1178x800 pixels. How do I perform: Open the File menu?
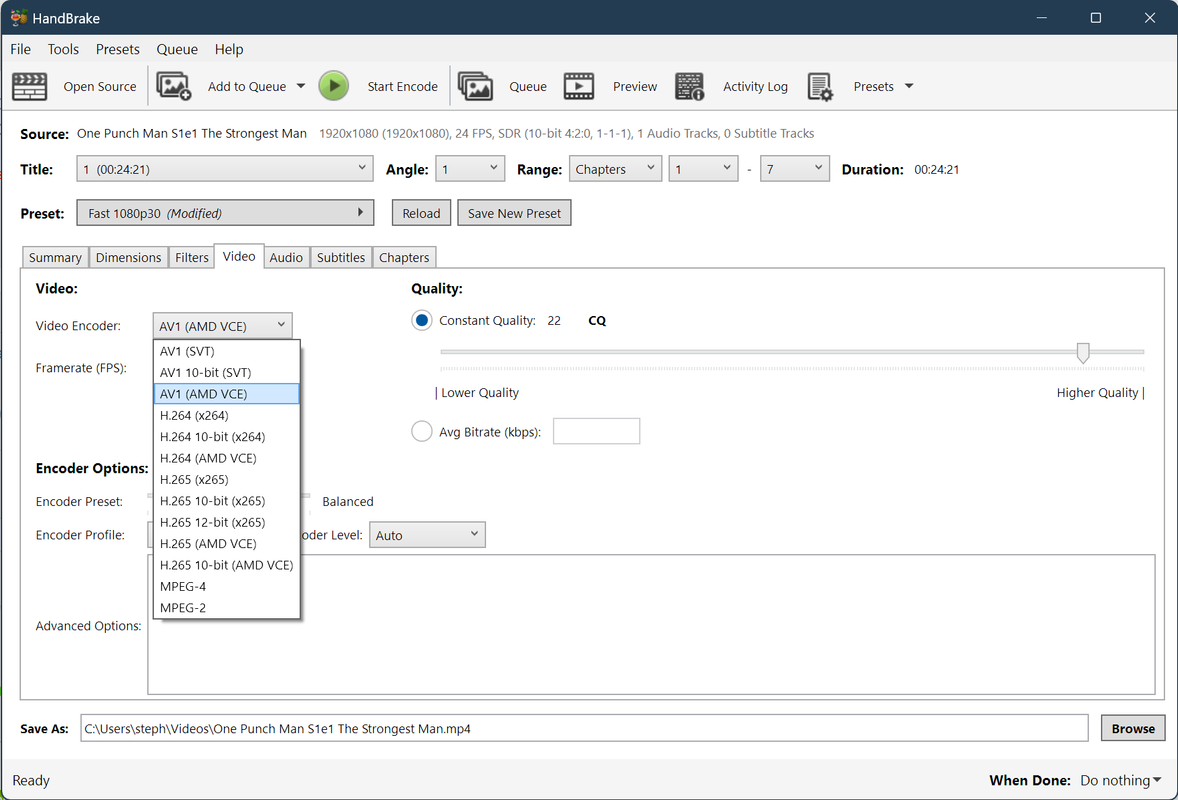point(20,49)
